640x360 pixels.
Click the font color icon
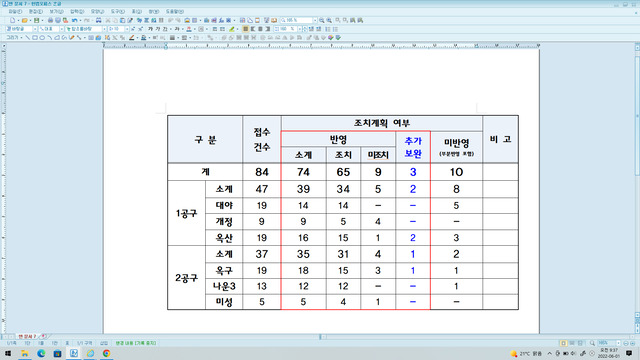[x=189, y=29]
